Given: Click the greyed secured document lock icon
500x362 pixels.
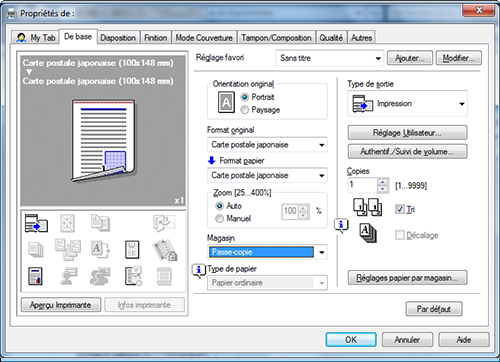Looking at the screenshot, I should pos(165,250).
